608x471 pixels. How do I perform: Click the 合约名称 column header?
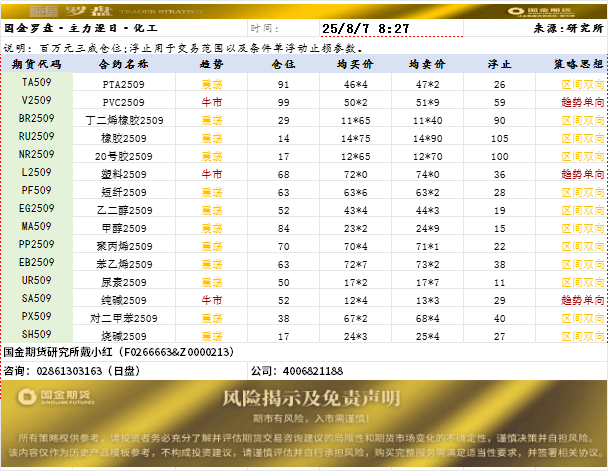tap(124, 64)
